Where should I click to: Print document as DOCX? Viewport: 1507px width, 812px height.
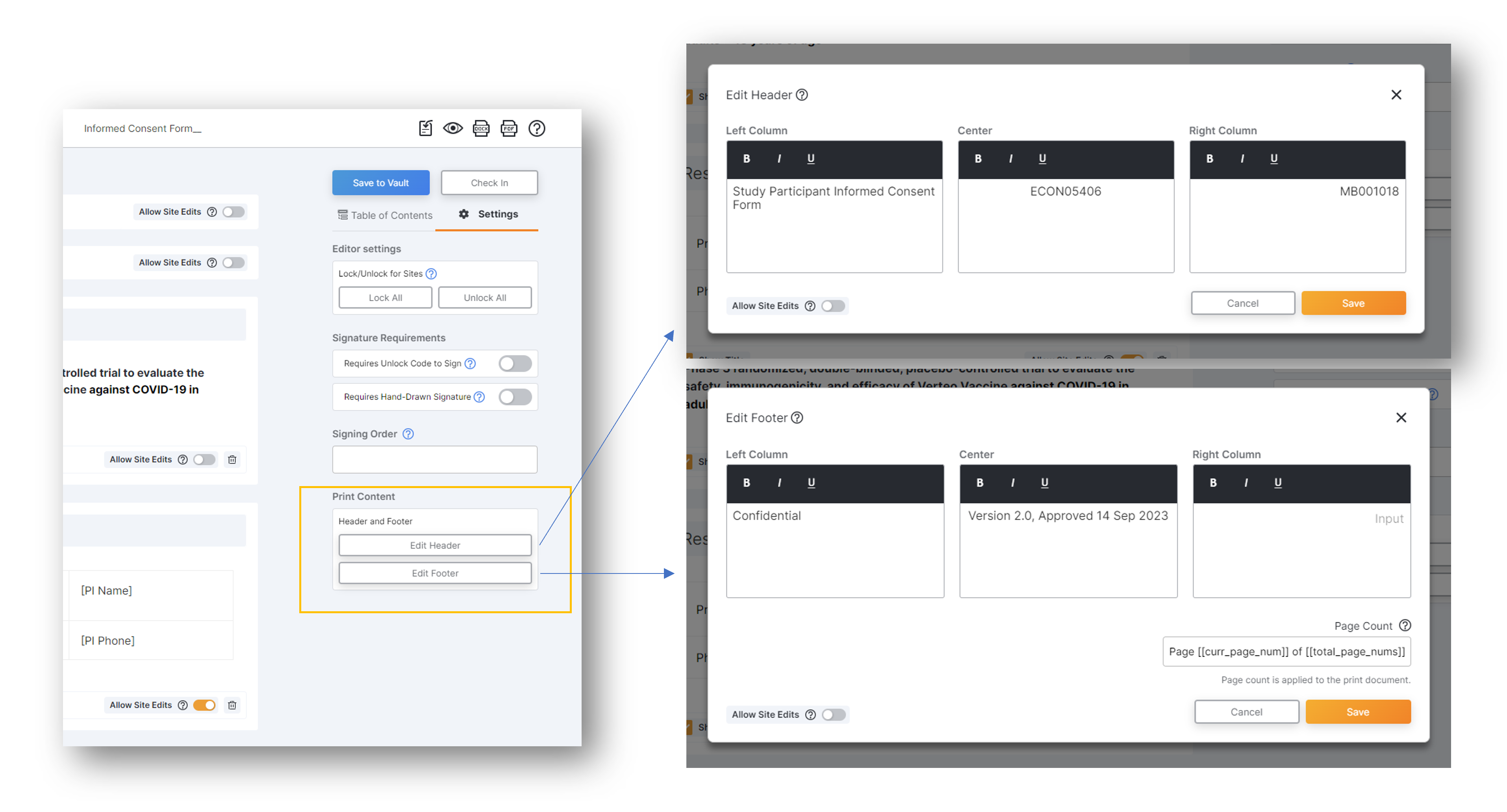tap(481, 128)
